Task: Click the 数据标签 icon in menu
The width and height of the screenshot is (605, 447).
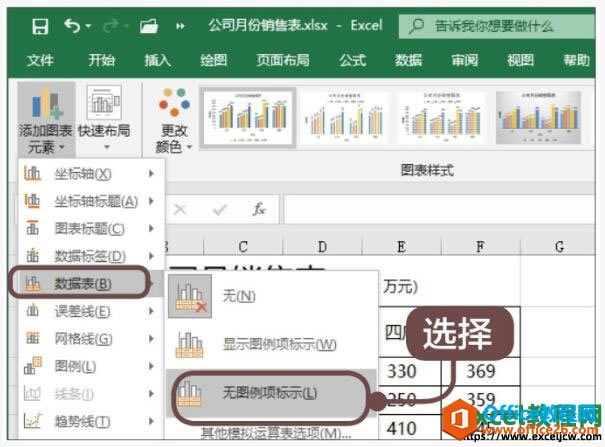Action: tap(32, 255)
